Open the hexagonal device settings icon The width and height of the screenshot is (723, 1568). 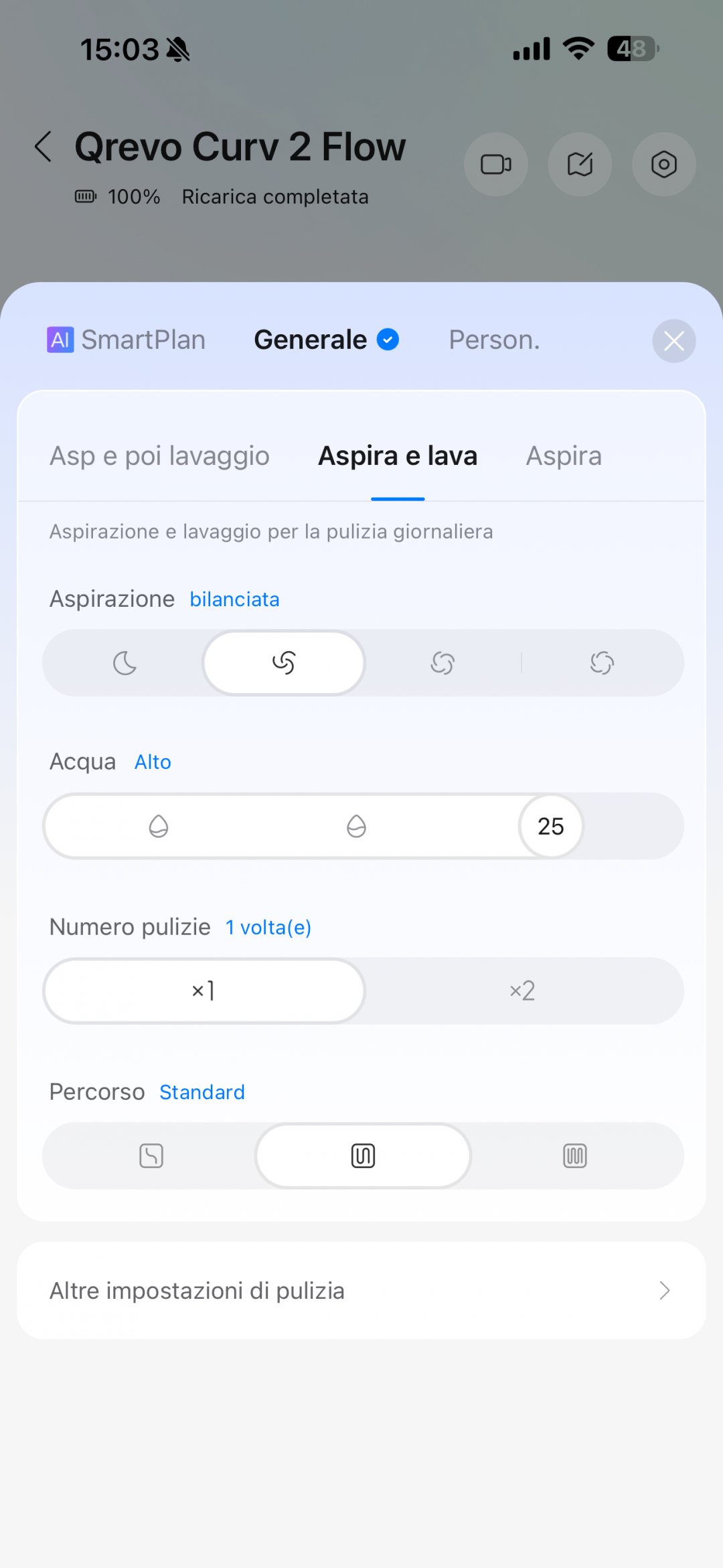coord(663,164)
